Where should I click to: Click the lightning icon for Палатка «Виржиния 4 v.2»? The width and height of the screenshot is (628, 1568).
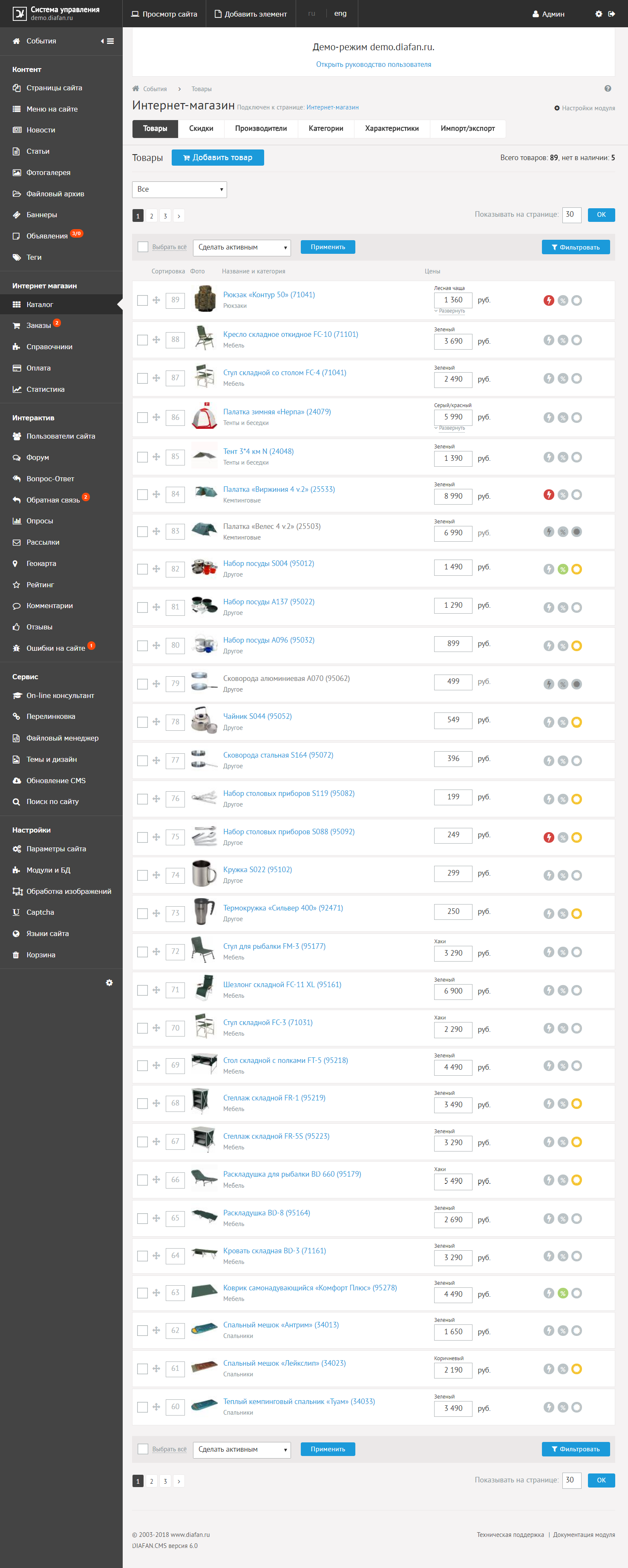pos(548,495)
